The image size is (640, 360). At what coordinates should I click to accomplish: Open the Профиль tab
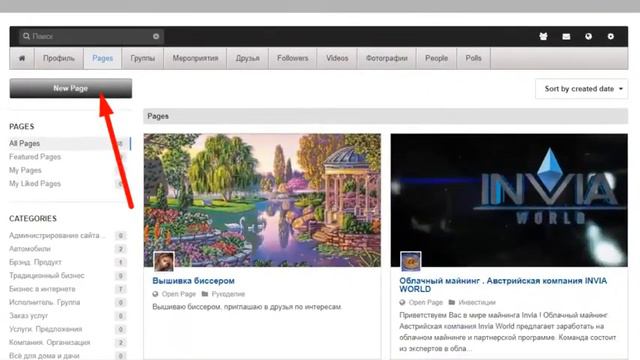tap(59, 58)
